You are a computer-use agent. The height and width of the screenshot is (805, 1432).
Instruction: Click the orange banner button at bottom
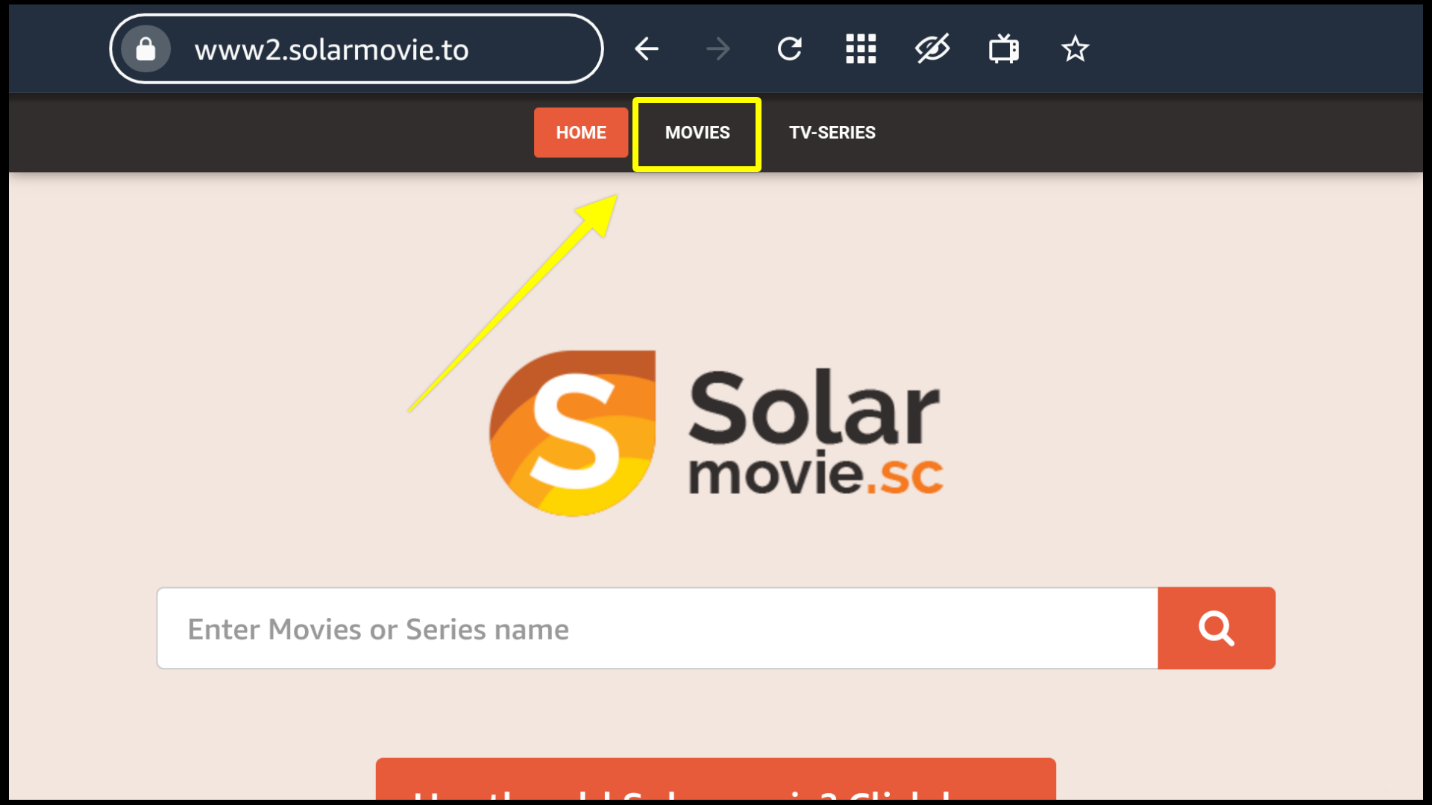coord(716,780)
